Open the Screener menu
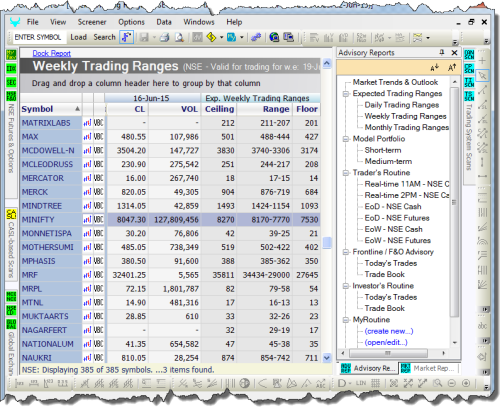 (92, 22)
